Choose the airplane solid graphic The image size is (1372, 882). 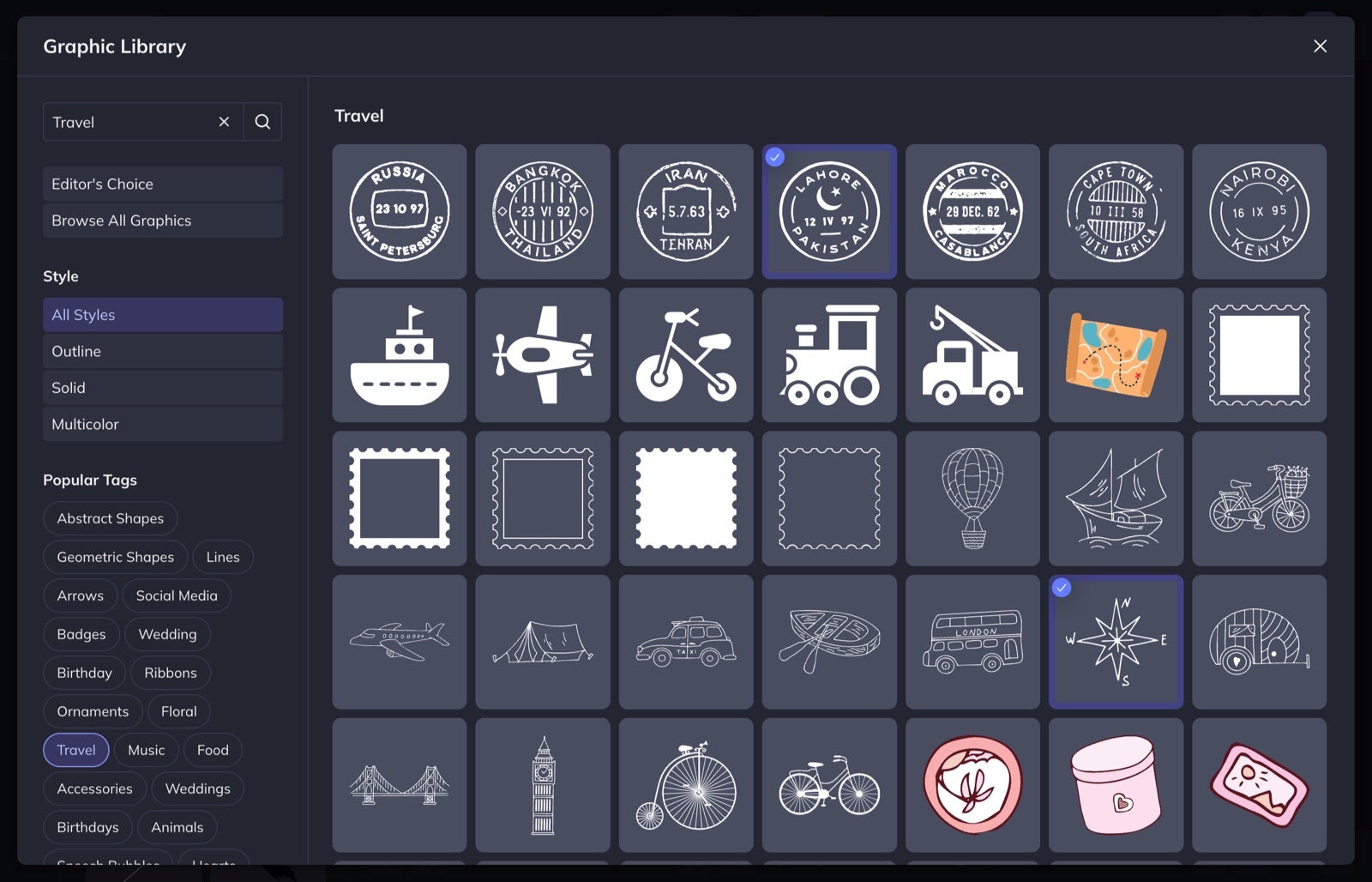tap(543, 355)
